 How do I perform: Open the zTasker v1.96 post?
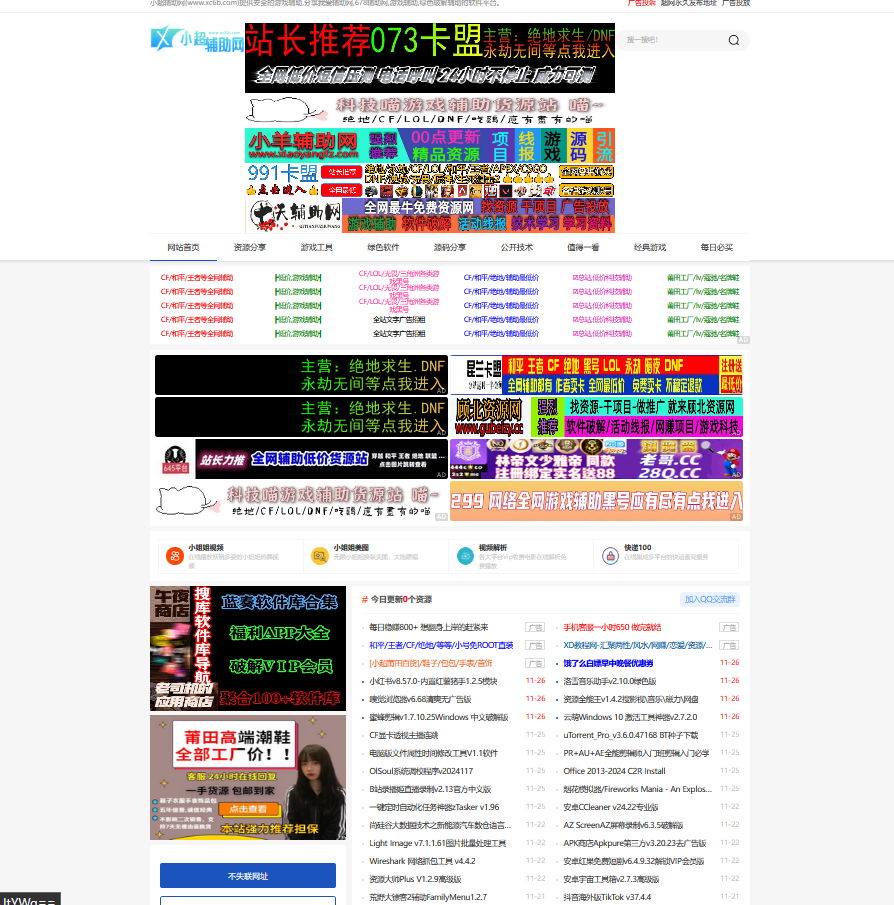coord(435,807)
